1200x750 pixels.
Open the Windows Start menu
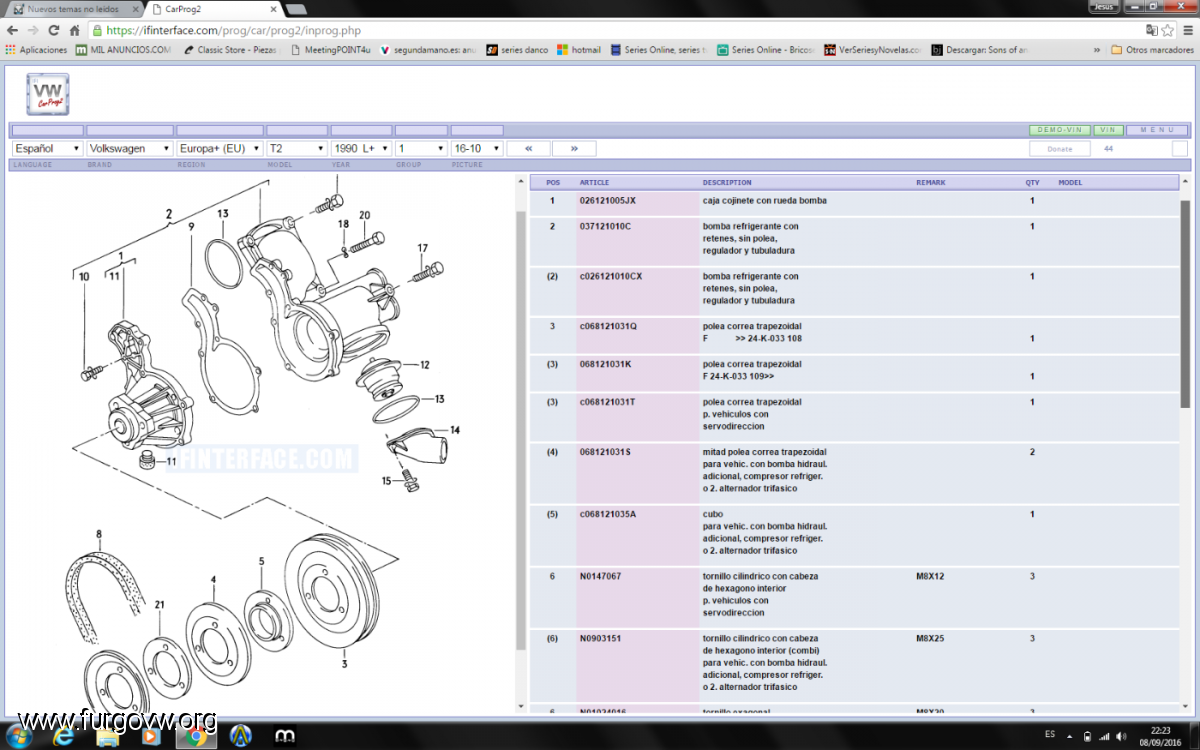click(x=19, y=735)
